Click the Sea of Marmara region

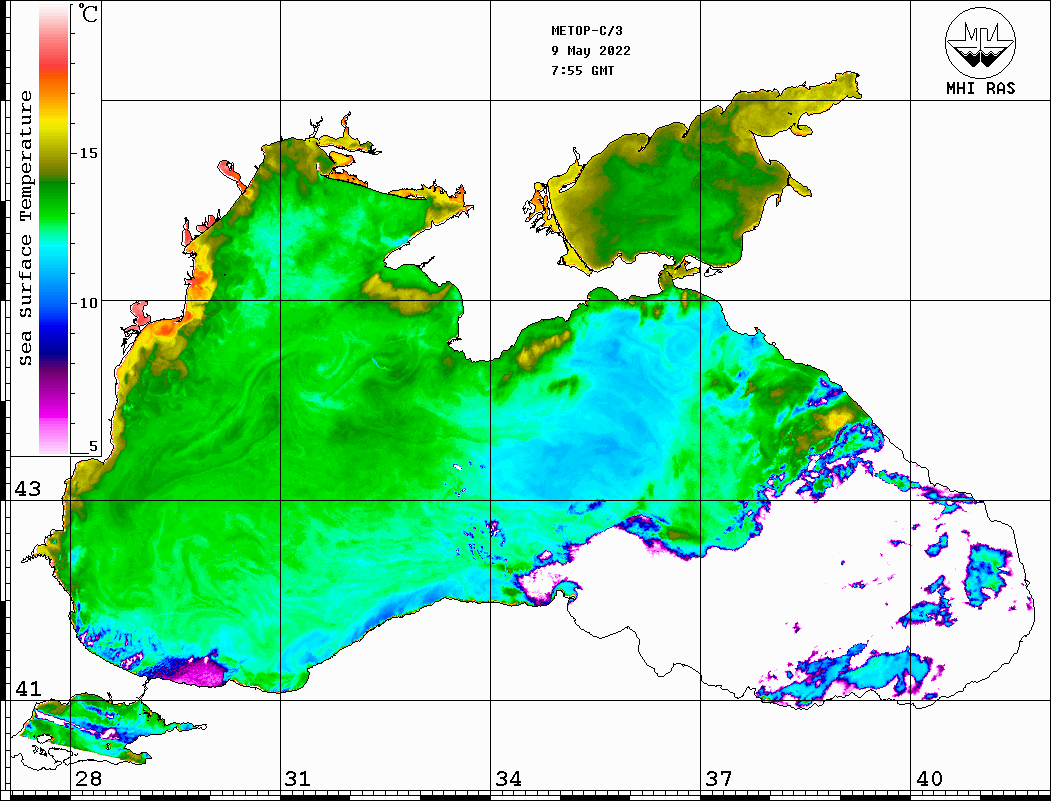(x=94, y=731)
